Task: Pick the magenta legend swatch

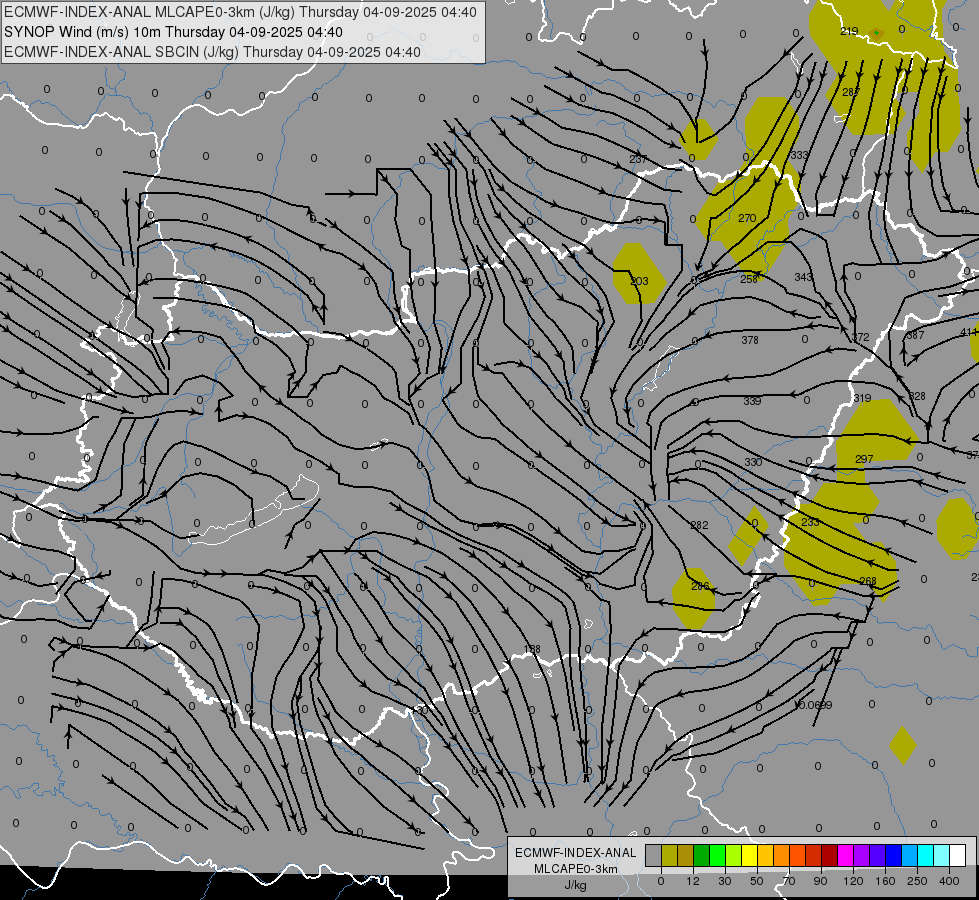Action: coord(845,855)
